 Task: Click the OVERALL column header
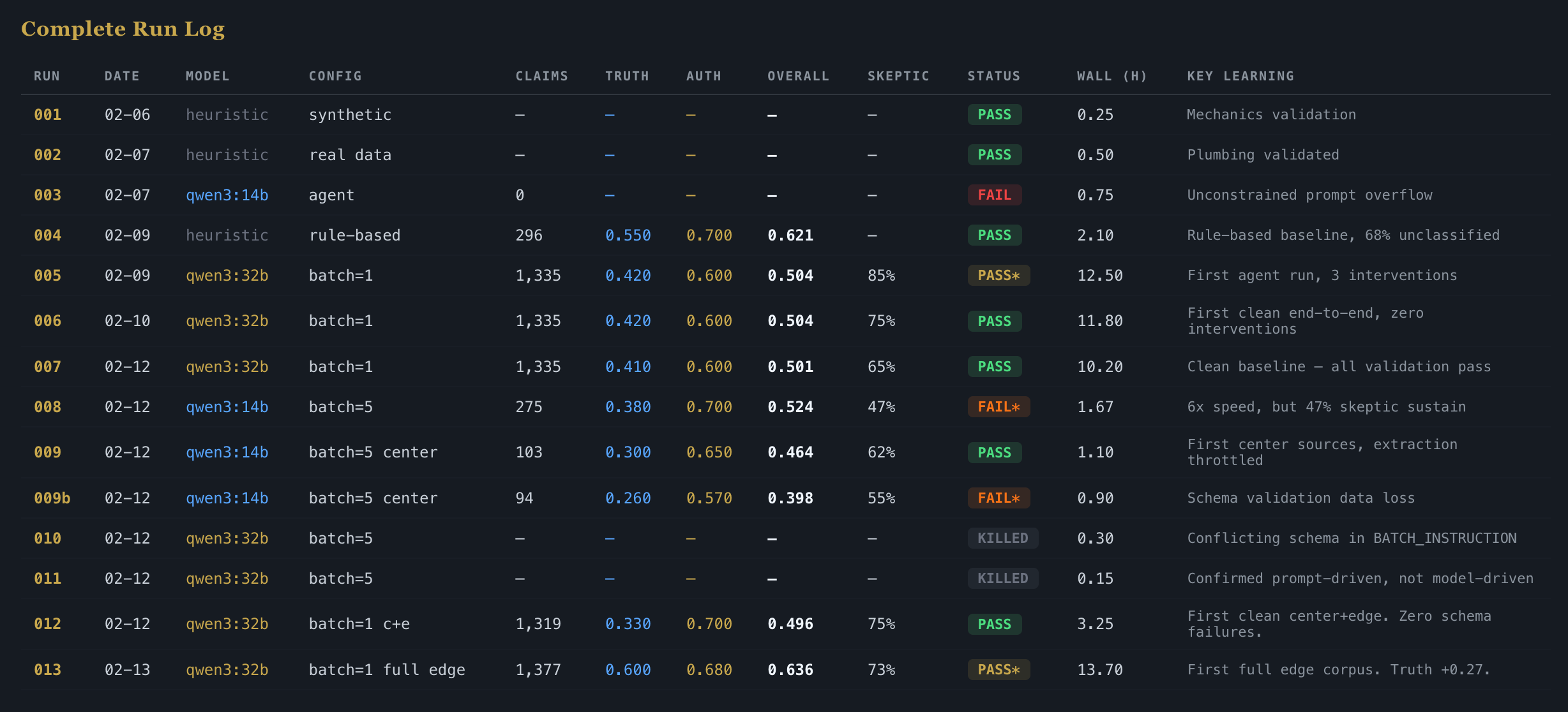pos(797,76)
